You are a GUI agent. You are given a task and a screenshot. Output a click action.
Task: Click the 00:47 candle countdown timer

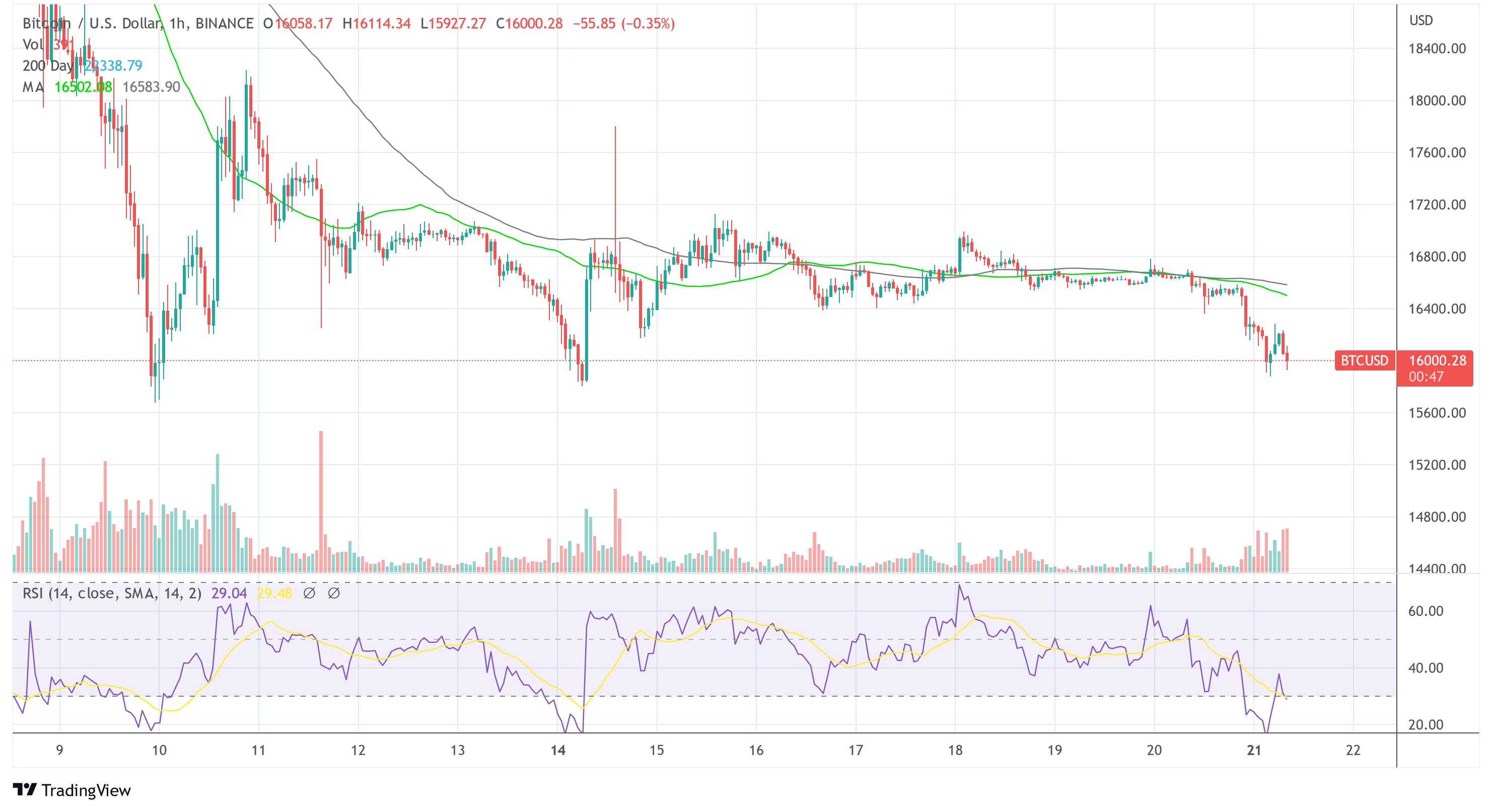click(1426, 377)
